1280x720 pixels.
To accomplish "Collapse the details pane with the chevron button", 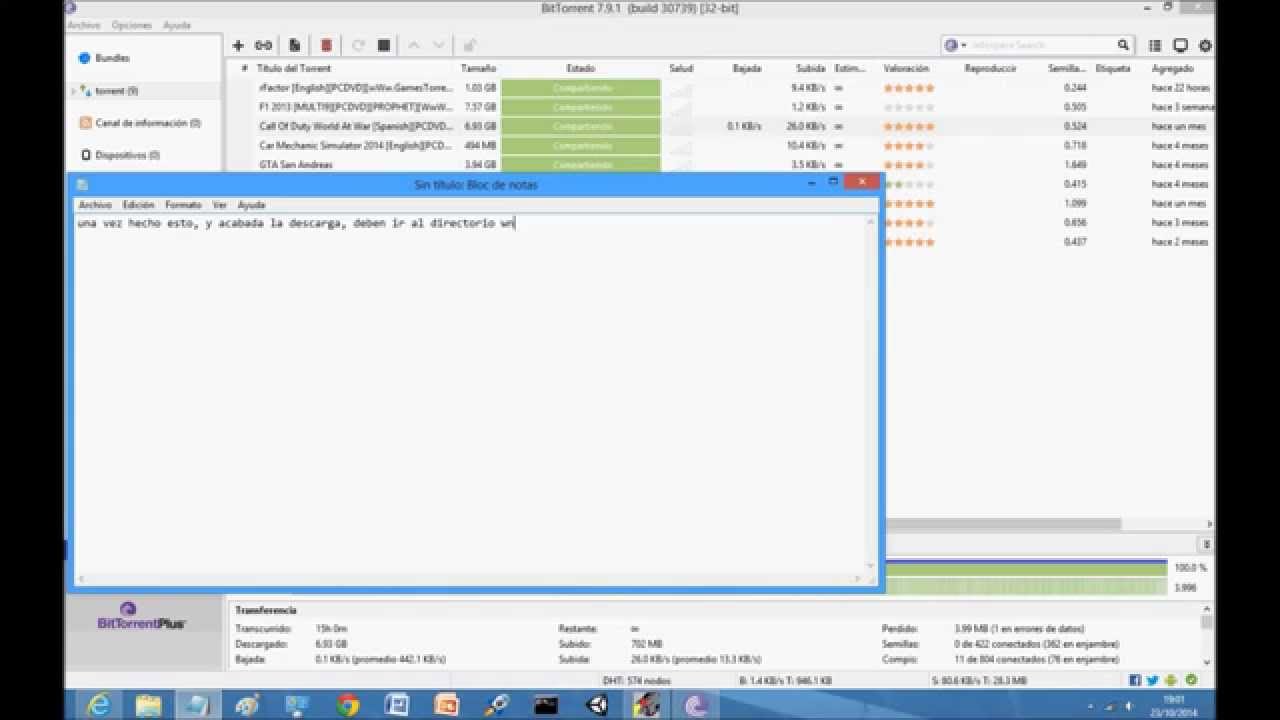I will coord(1206,545).
